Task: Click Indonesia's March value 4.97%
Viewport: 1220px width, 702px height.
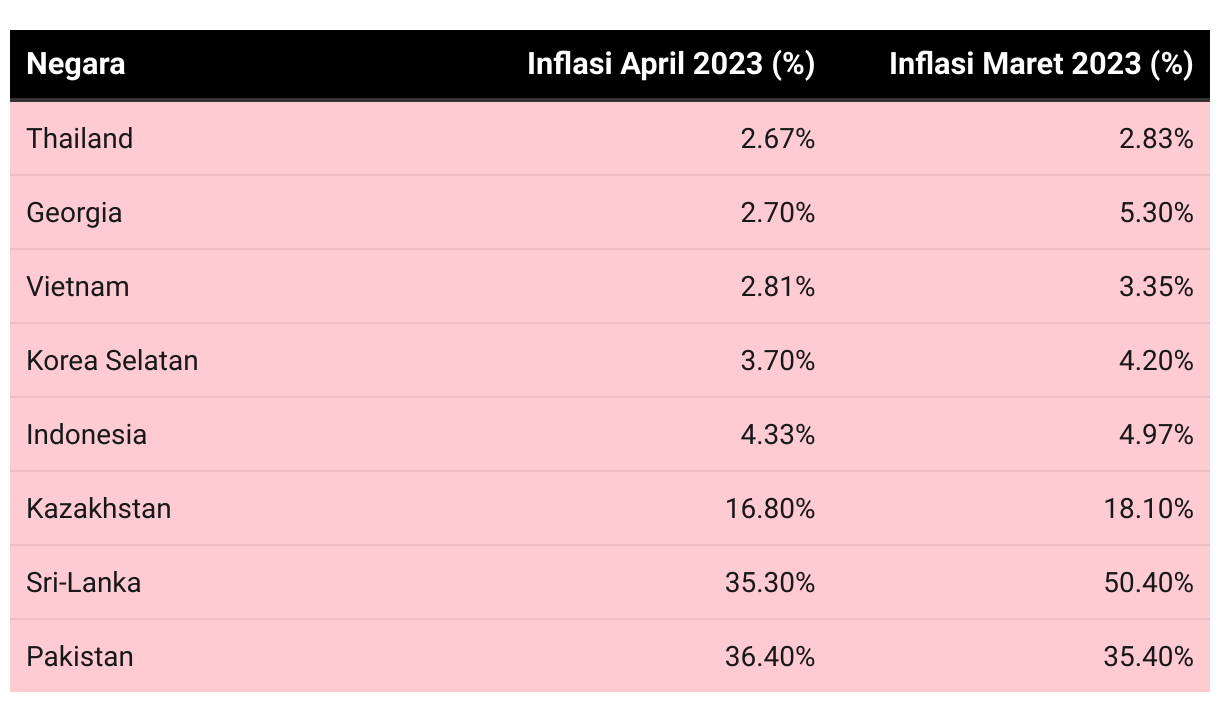Action: [1157, 434]
